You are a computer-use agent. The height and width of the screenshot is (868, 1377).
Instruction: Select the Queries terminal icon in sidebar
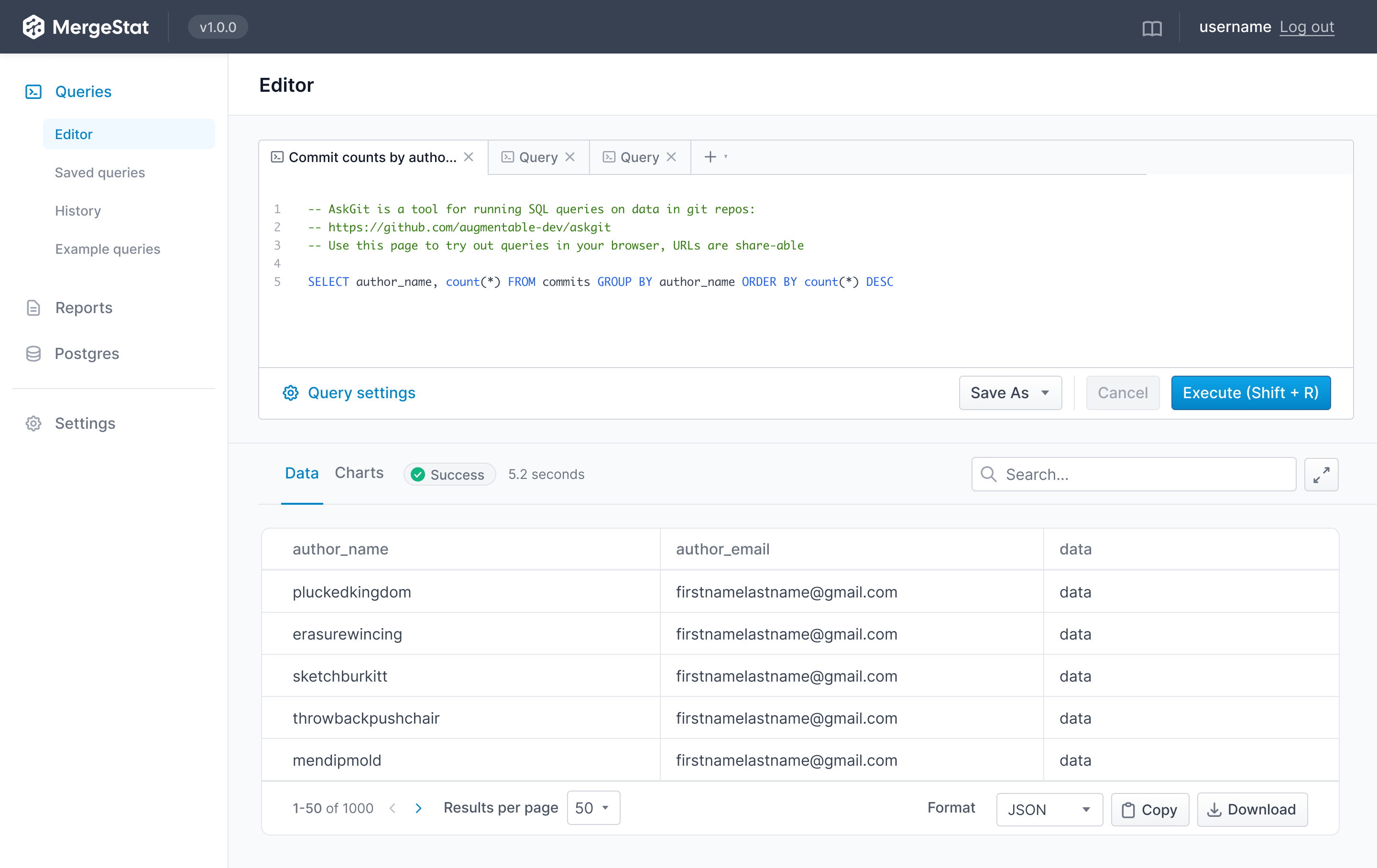tap(33, 91)
